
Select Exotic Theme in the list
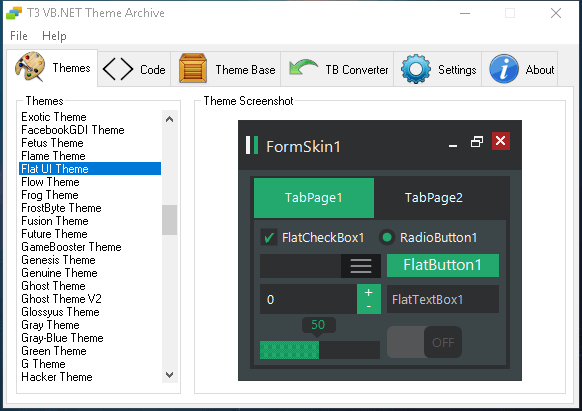pyautogui.click(x=90, y=117)
